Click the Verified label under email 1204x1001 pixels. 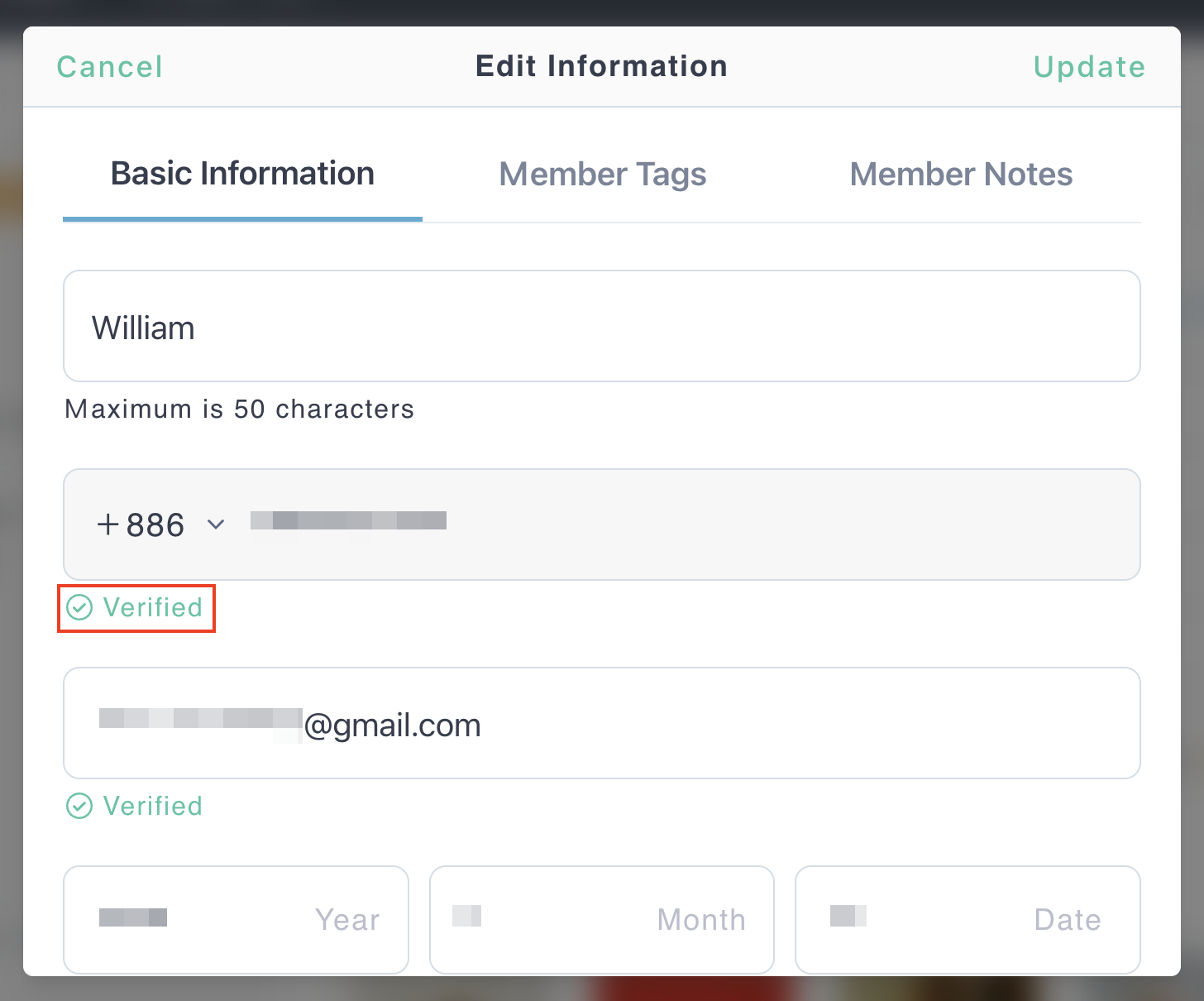coord(152,806)
